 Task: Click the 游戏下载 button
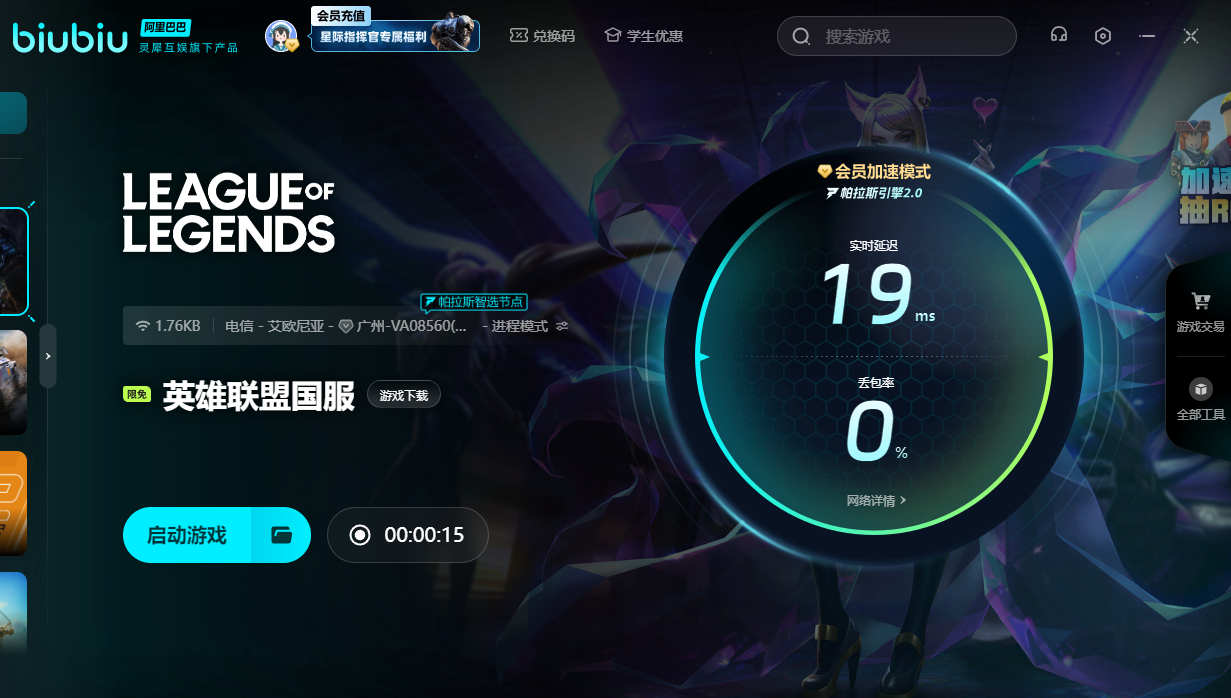(x=404, y=395)
